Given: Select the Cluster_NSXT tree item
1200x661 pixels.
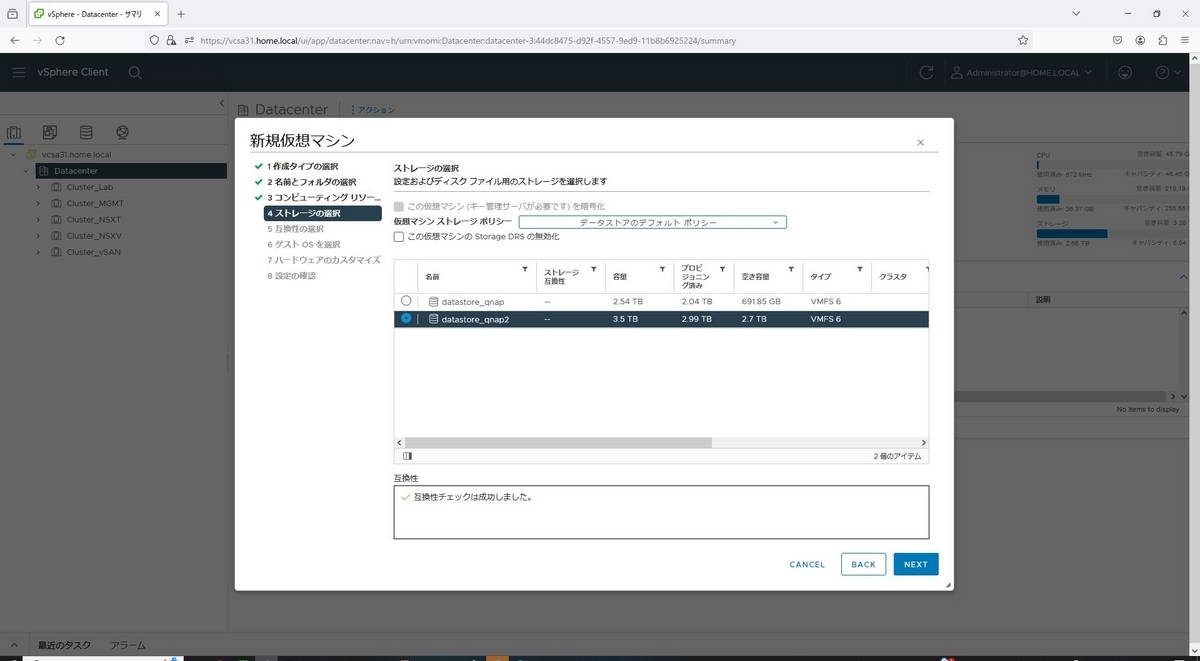Looking at the screenshot, I should pyautogui.click(x=93, y=220).
